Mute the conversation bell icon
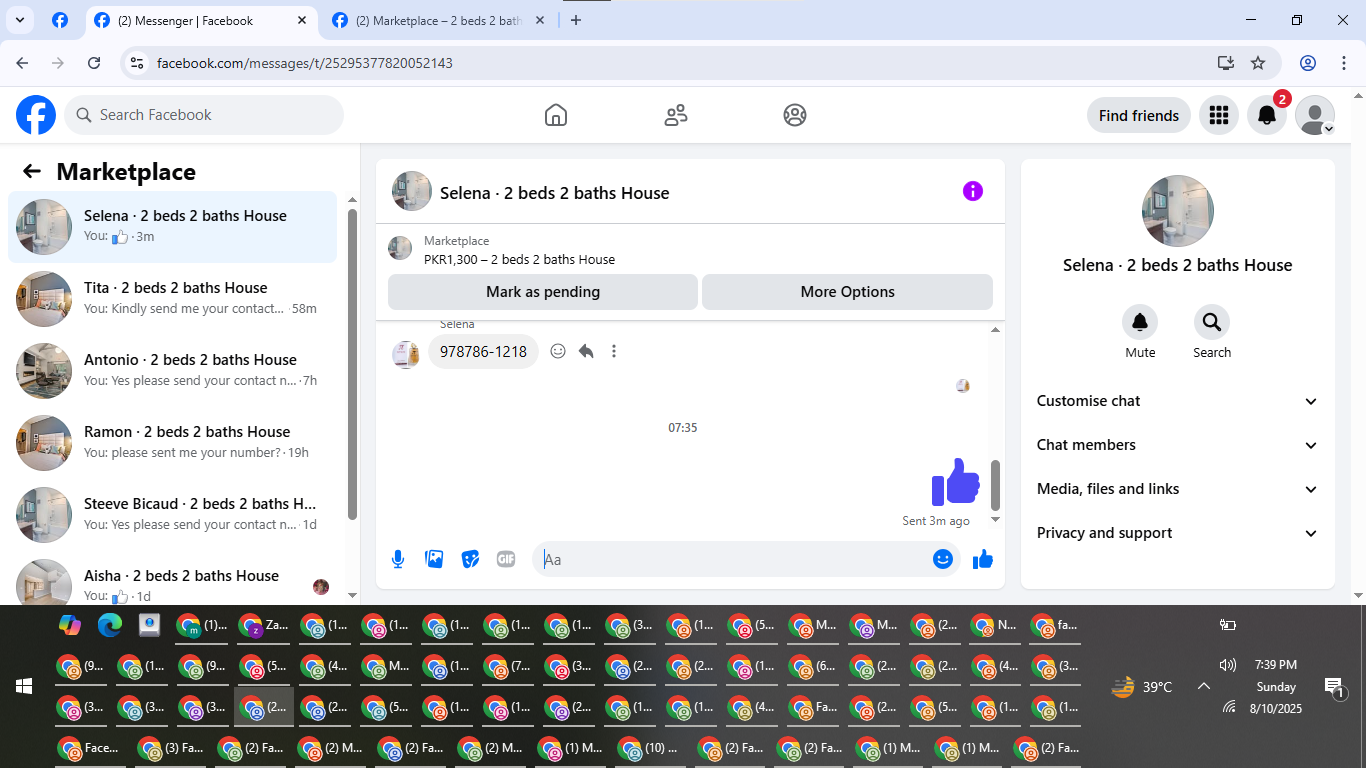This screenshot has height=768, width=1366. tap(1140, 322)
